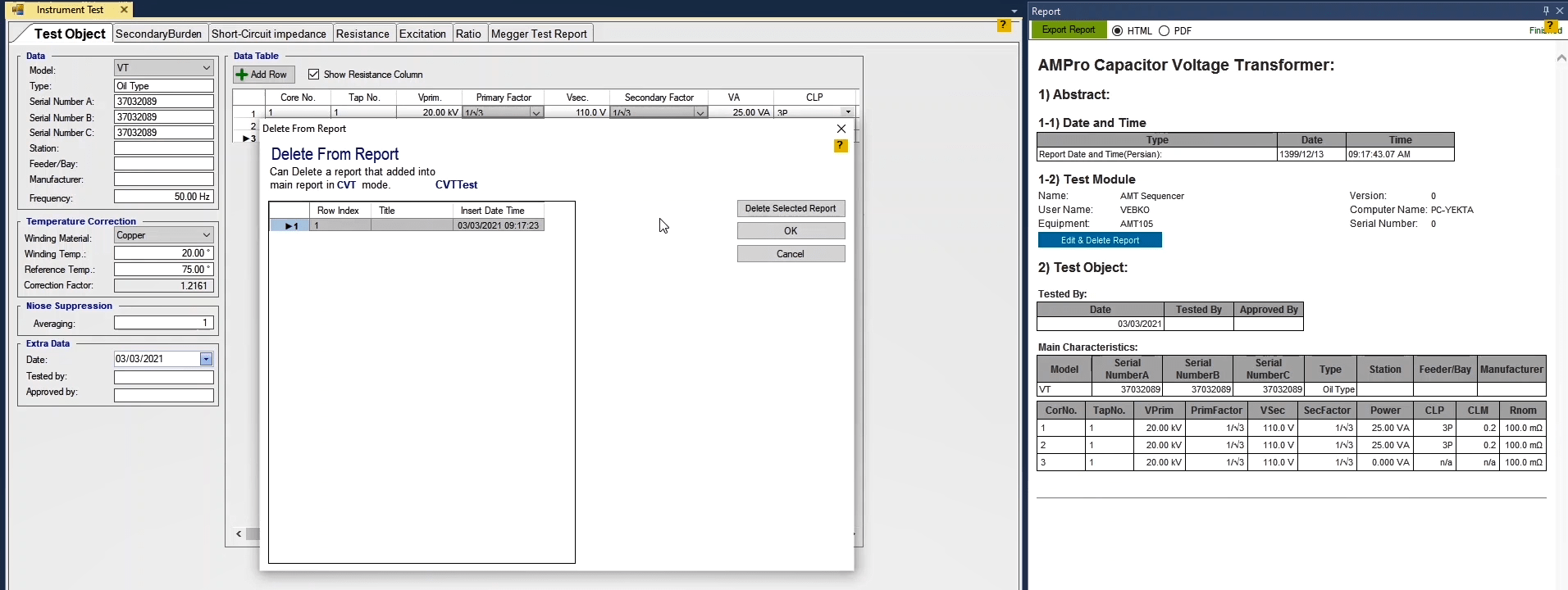Open the Date picker dropdown arrow
The image size is (1568, 590).
[206, 359]
